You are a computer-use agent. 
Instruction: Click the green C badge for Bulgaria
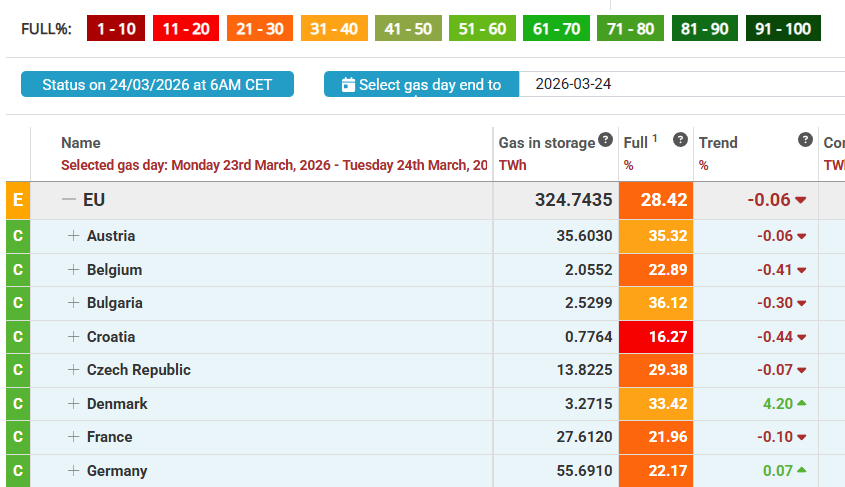pyautogui.click(x=18, y=303)
